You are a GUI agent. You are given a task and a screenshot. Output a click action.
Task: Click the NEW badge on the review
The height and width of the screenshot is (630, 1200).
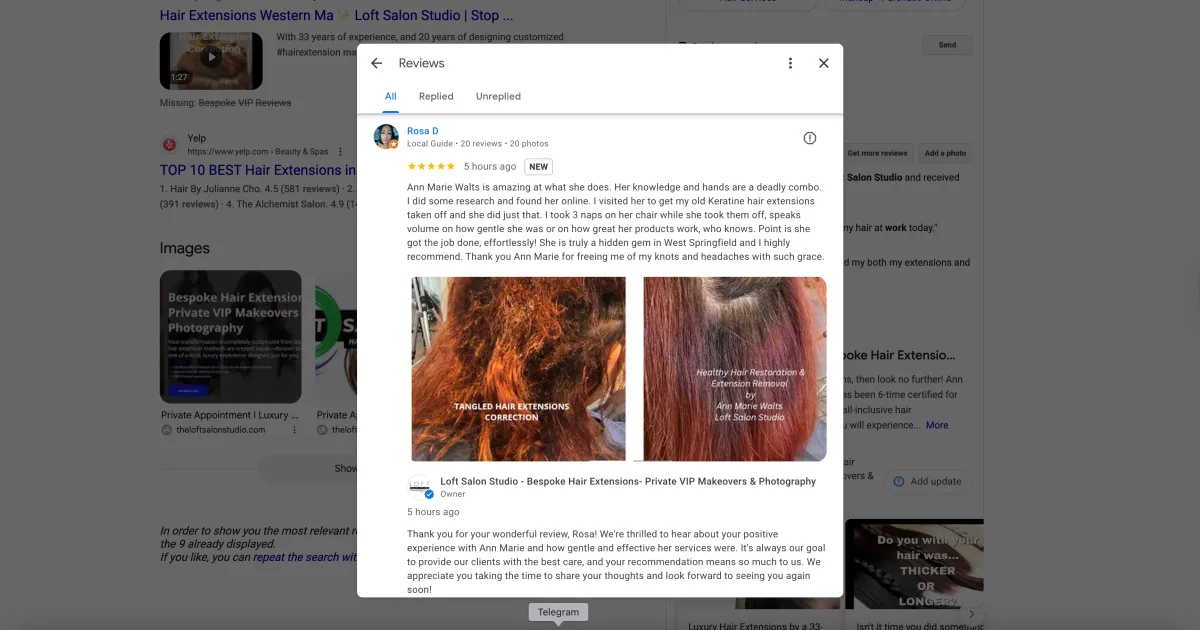point(539,167)
